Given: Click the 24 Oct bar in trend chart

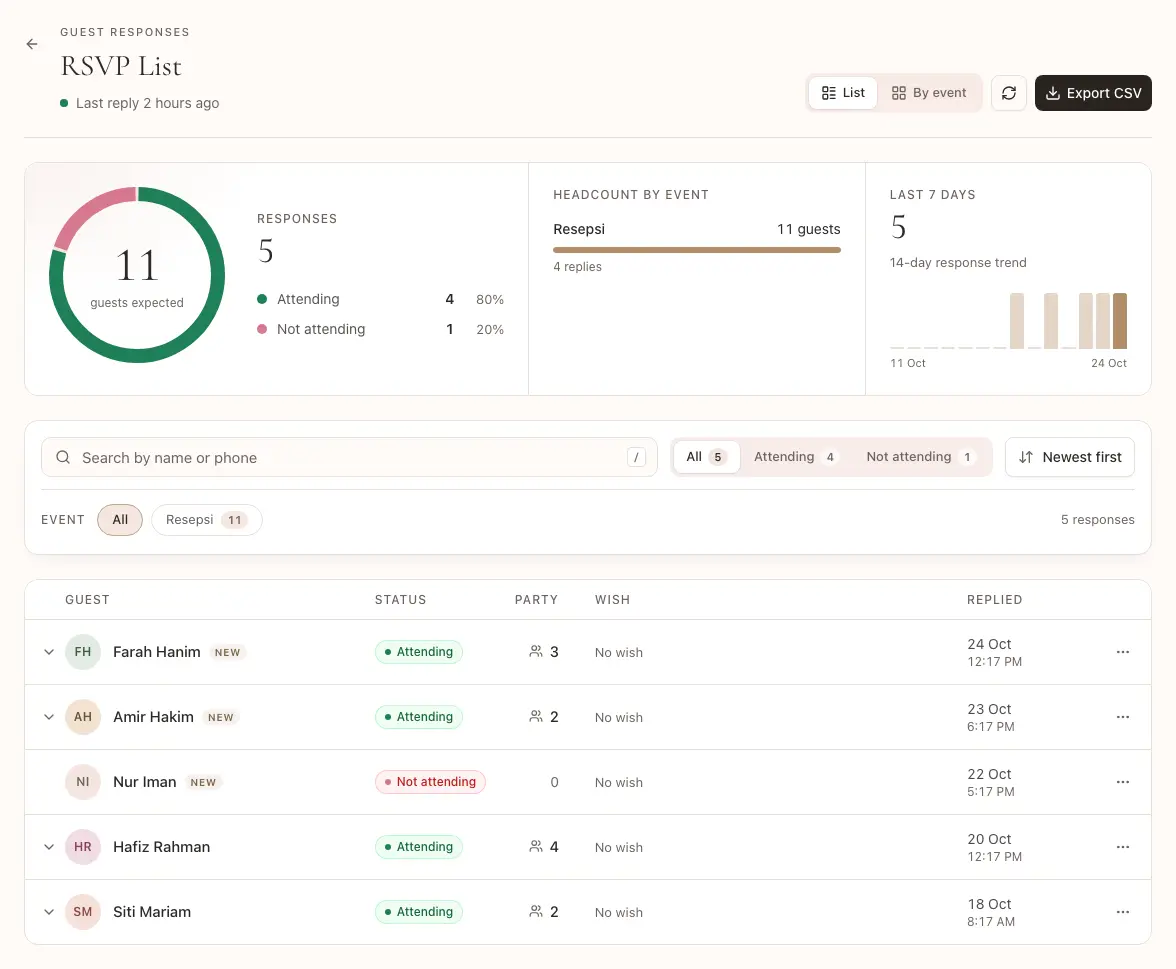Looking at the screenshot, I should point(1120,321).
